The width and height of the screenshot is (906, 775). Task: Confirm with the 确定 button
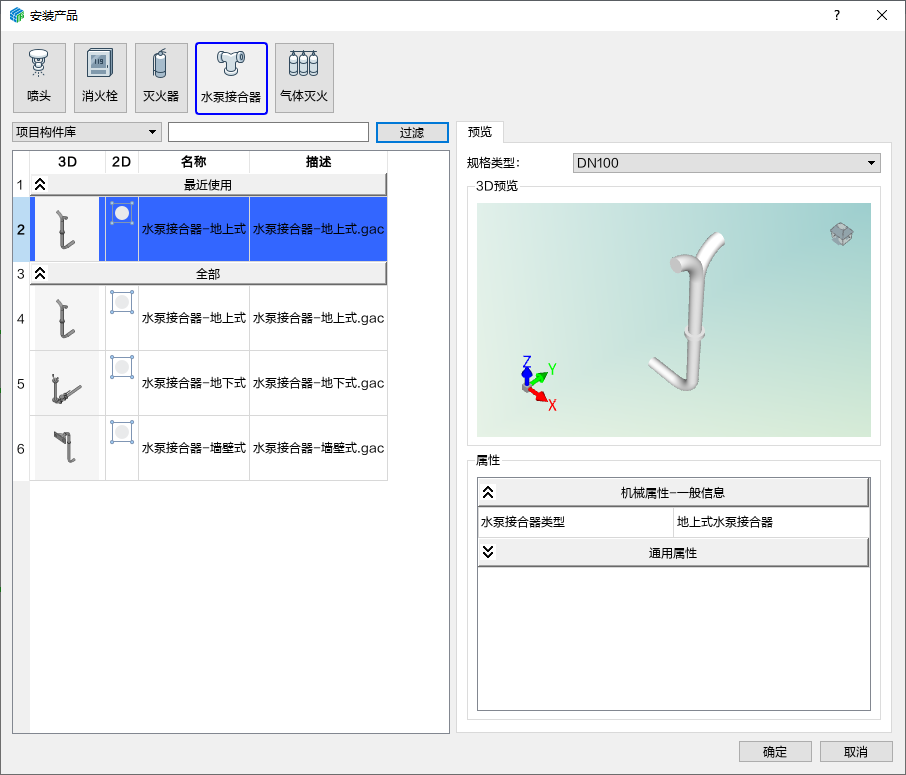point(775,751)
